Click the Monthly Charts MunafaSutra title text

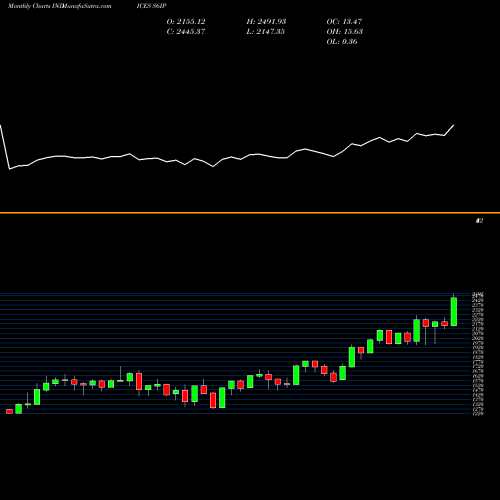[x=59, y=6]
